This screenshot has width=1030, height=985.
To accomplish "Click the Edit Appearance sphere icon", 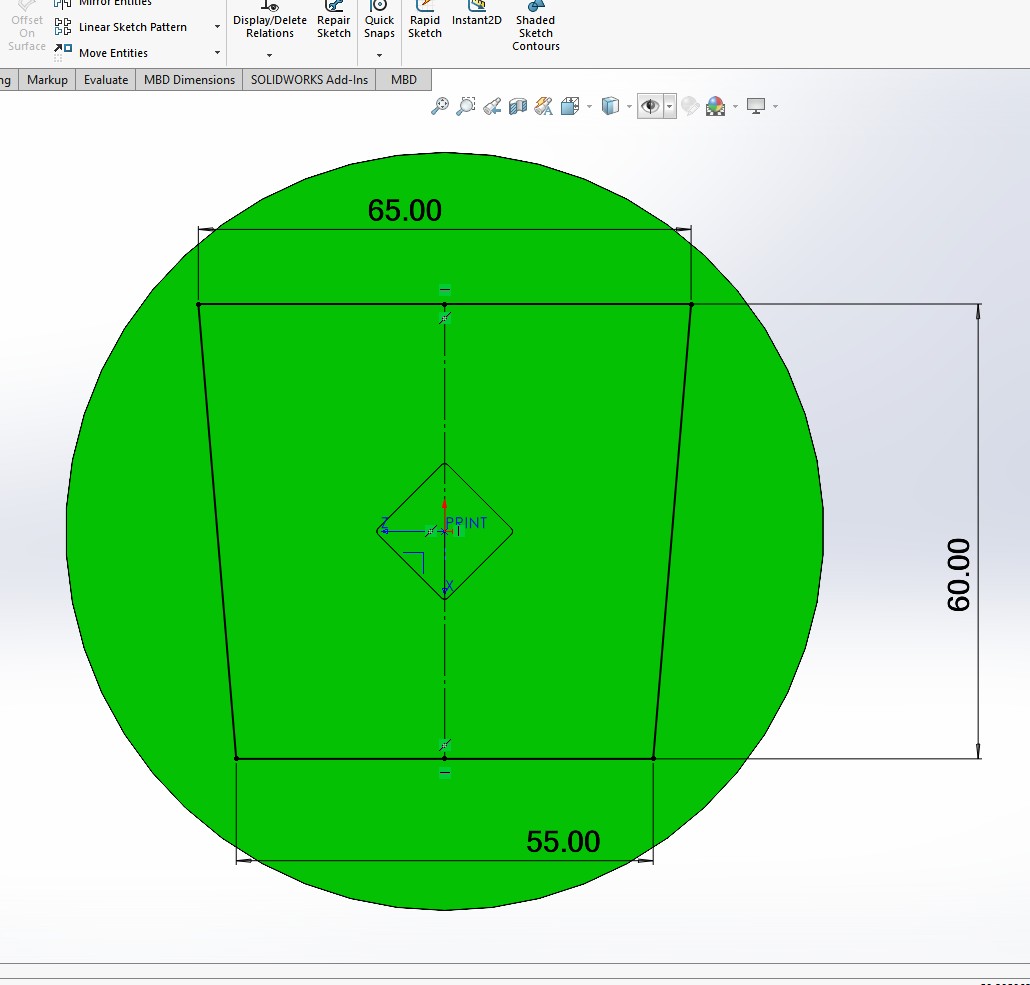I will coord(690,106).
